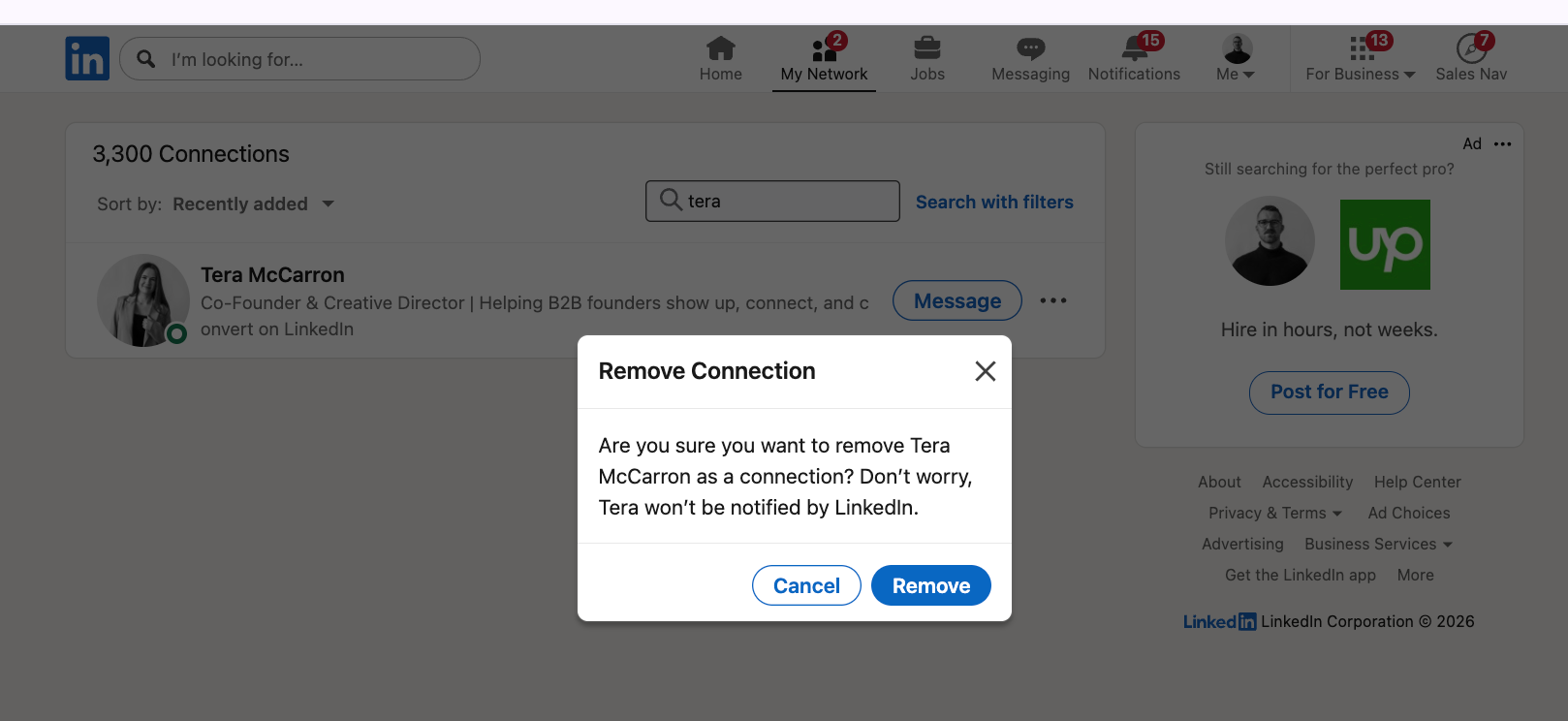Open the Home icon in navigation

tap(721, 48)
